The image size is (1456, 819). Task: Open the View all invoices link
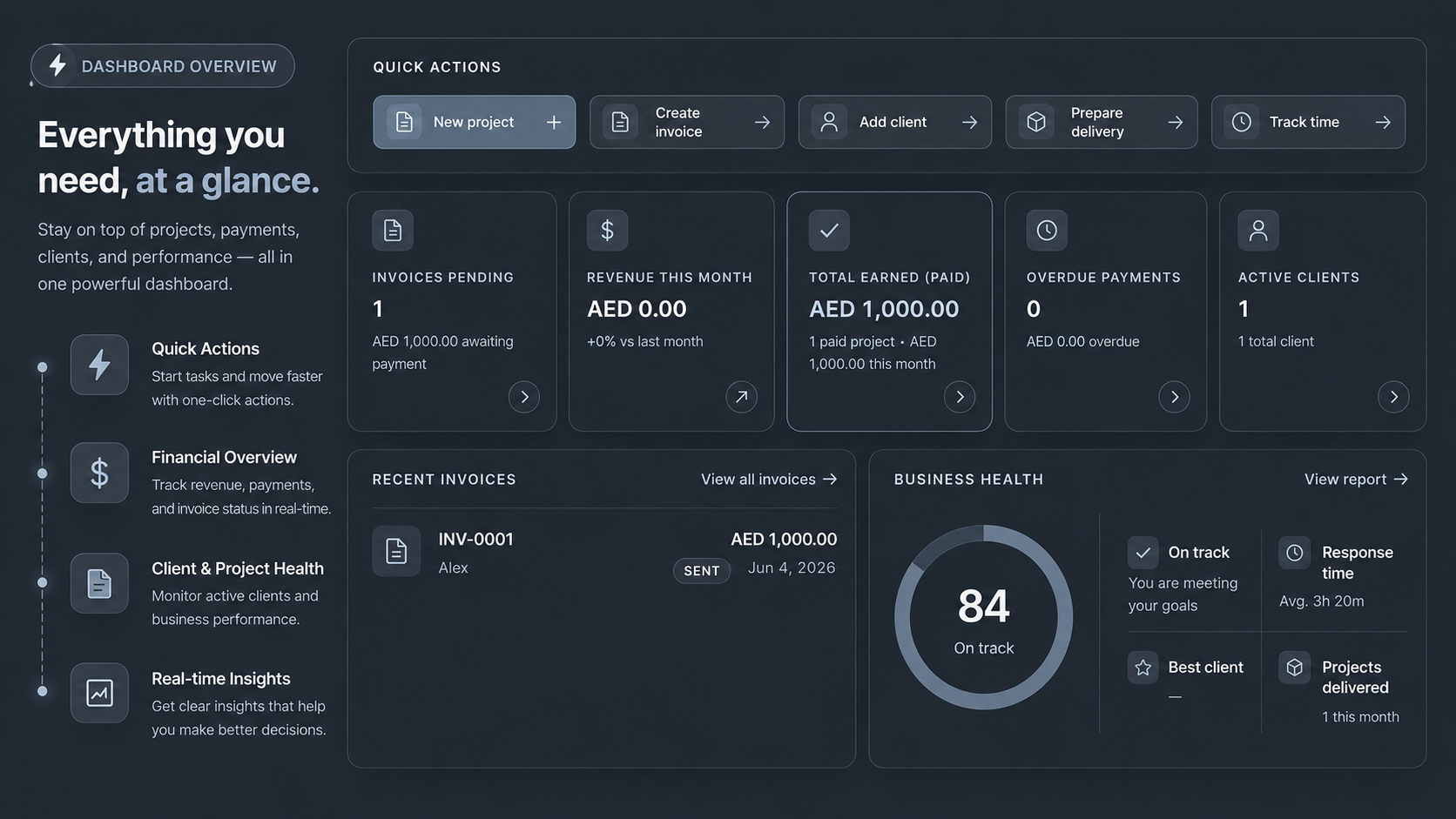click(x=769, y=480)
